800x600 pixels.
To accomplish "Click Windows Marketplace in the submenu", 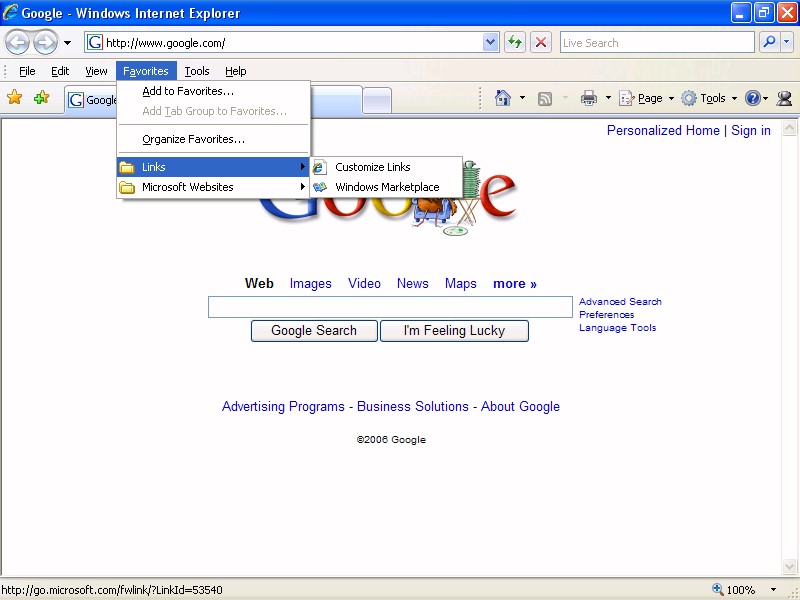I will point(386,187).
